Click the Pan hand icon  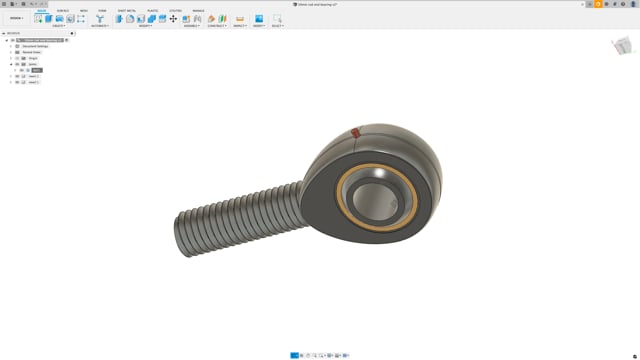308,356
